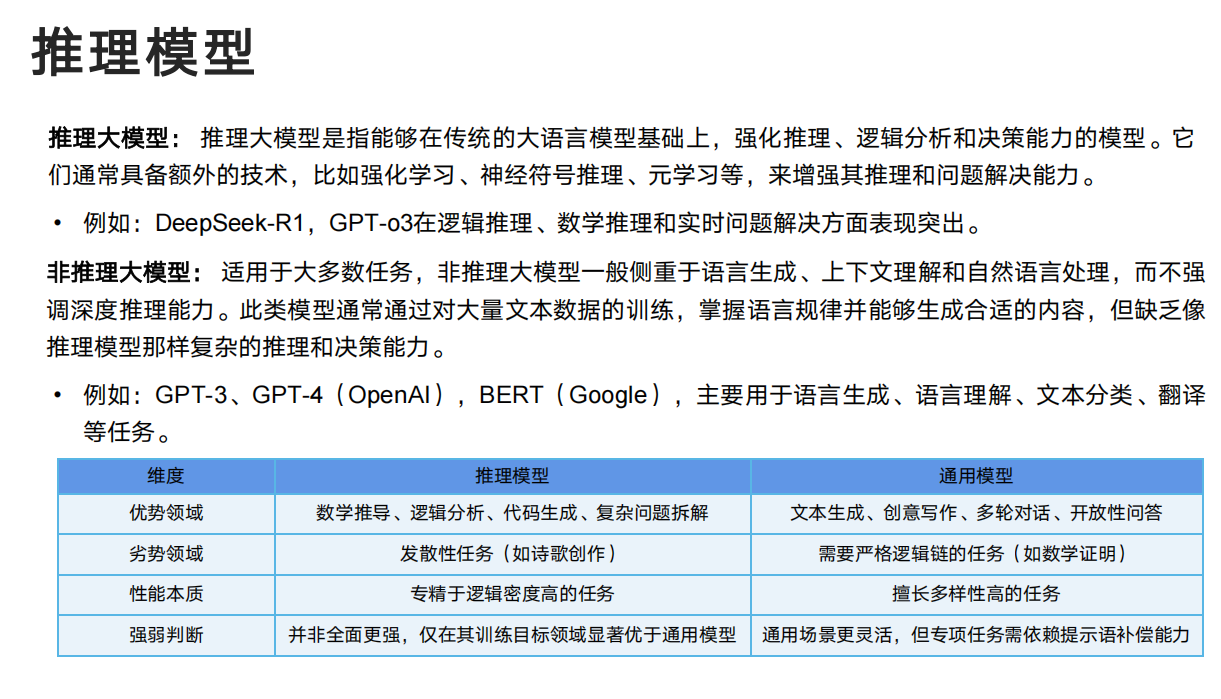Screen dimensions: 1221x699
Task: Click cell 数学推导、逻辑分析、代码生成、复杂问题拆解
Action: pos(512,513)
